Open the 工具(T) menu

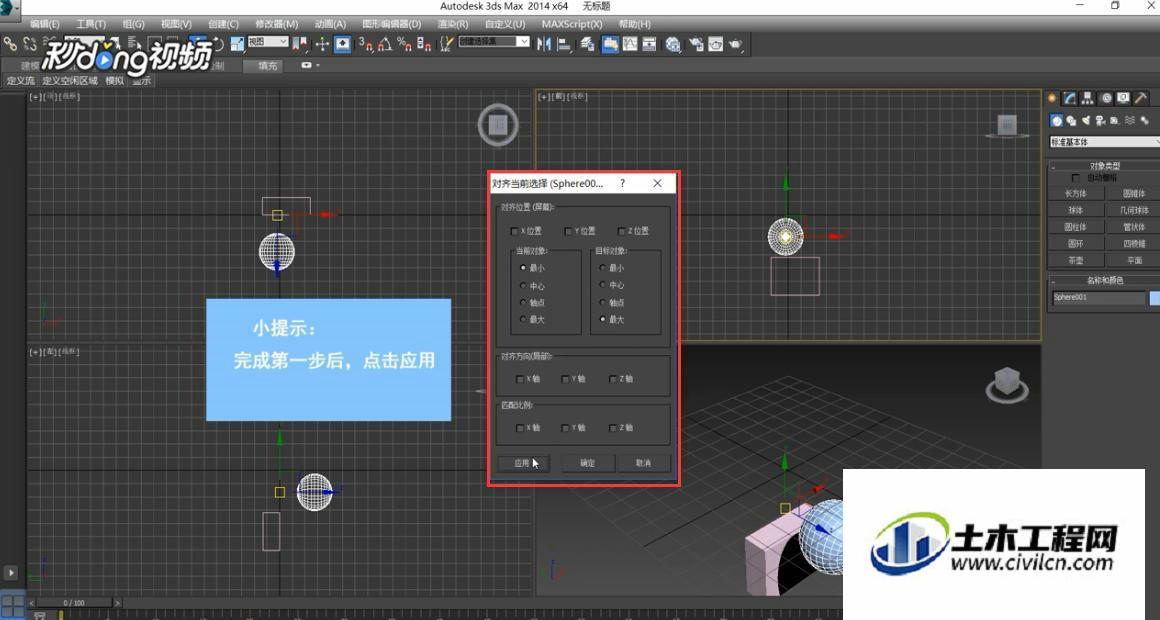point(91,24)
